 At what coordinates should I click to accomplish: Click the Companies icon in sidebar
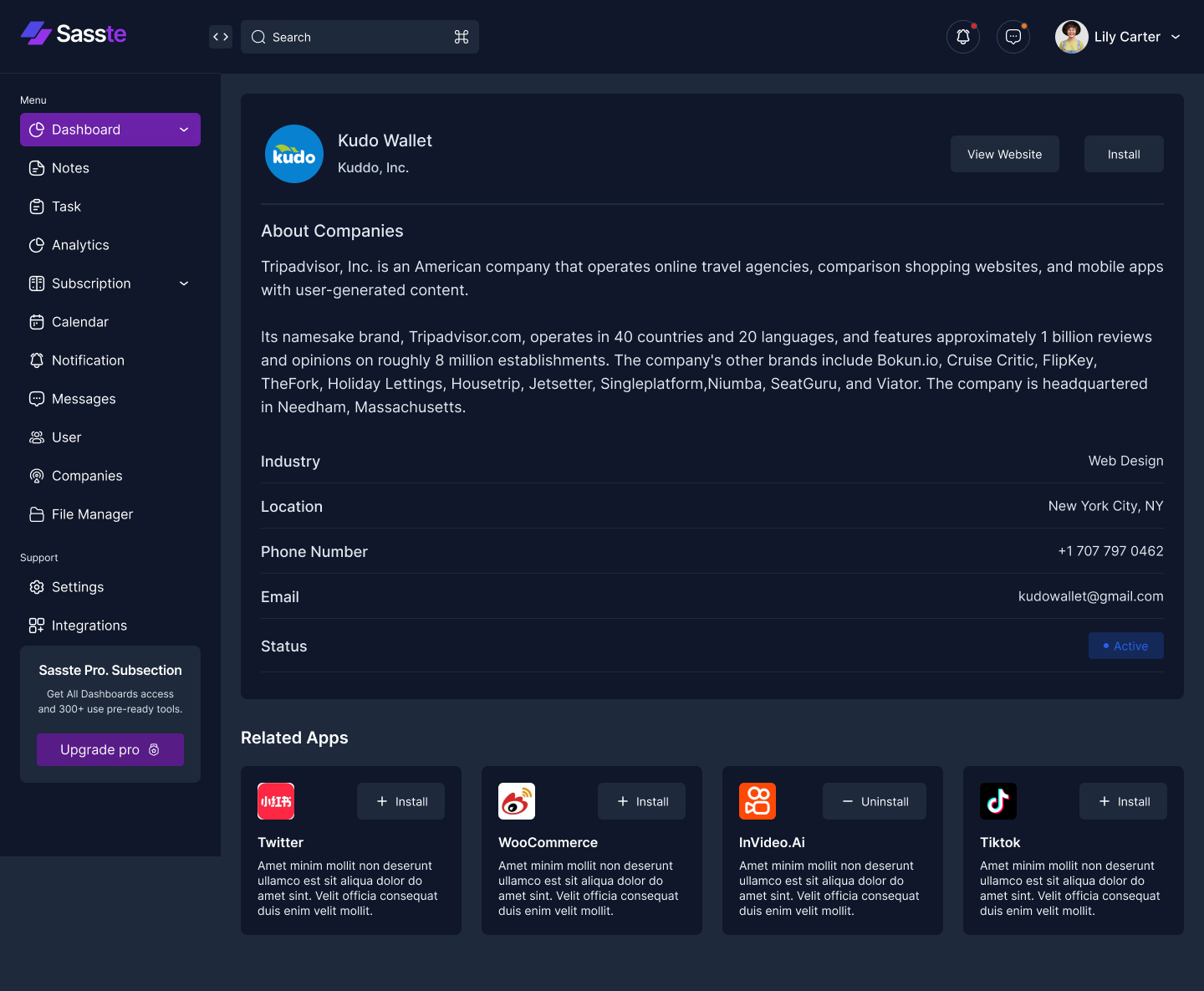37,476
